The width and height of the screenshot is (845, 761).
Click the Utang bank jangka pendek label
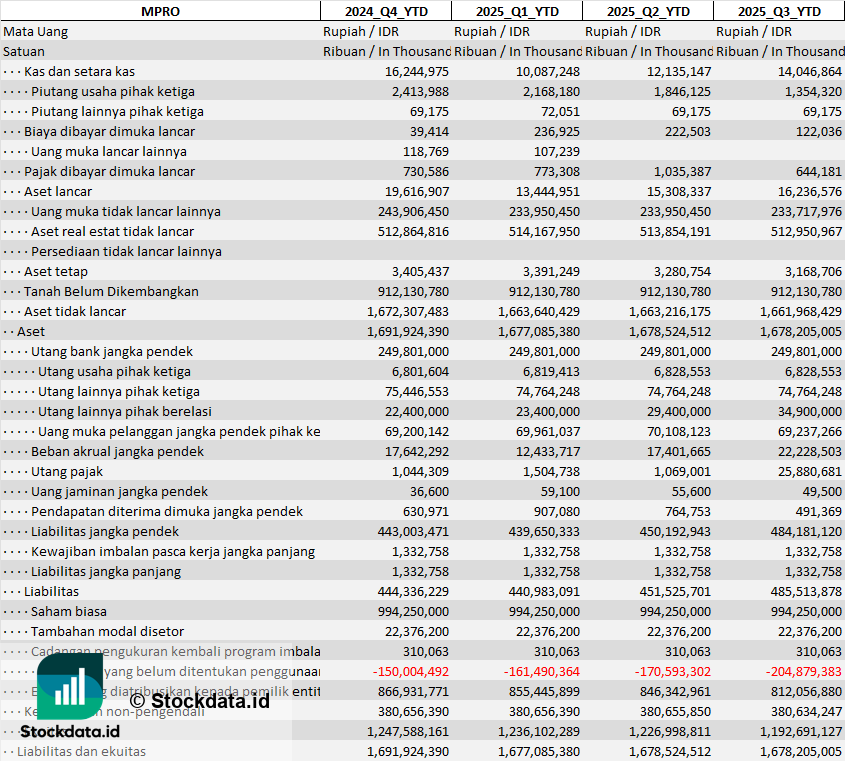pyautogui.click(x=112, y=351)
